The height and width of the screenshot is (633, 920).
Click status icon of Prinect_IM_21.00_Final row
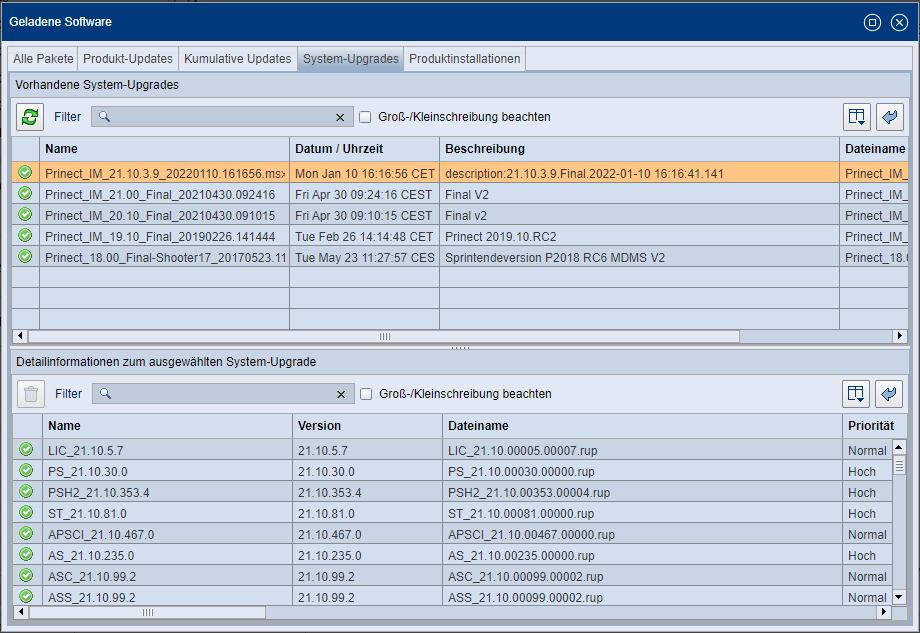click(25, 194)
